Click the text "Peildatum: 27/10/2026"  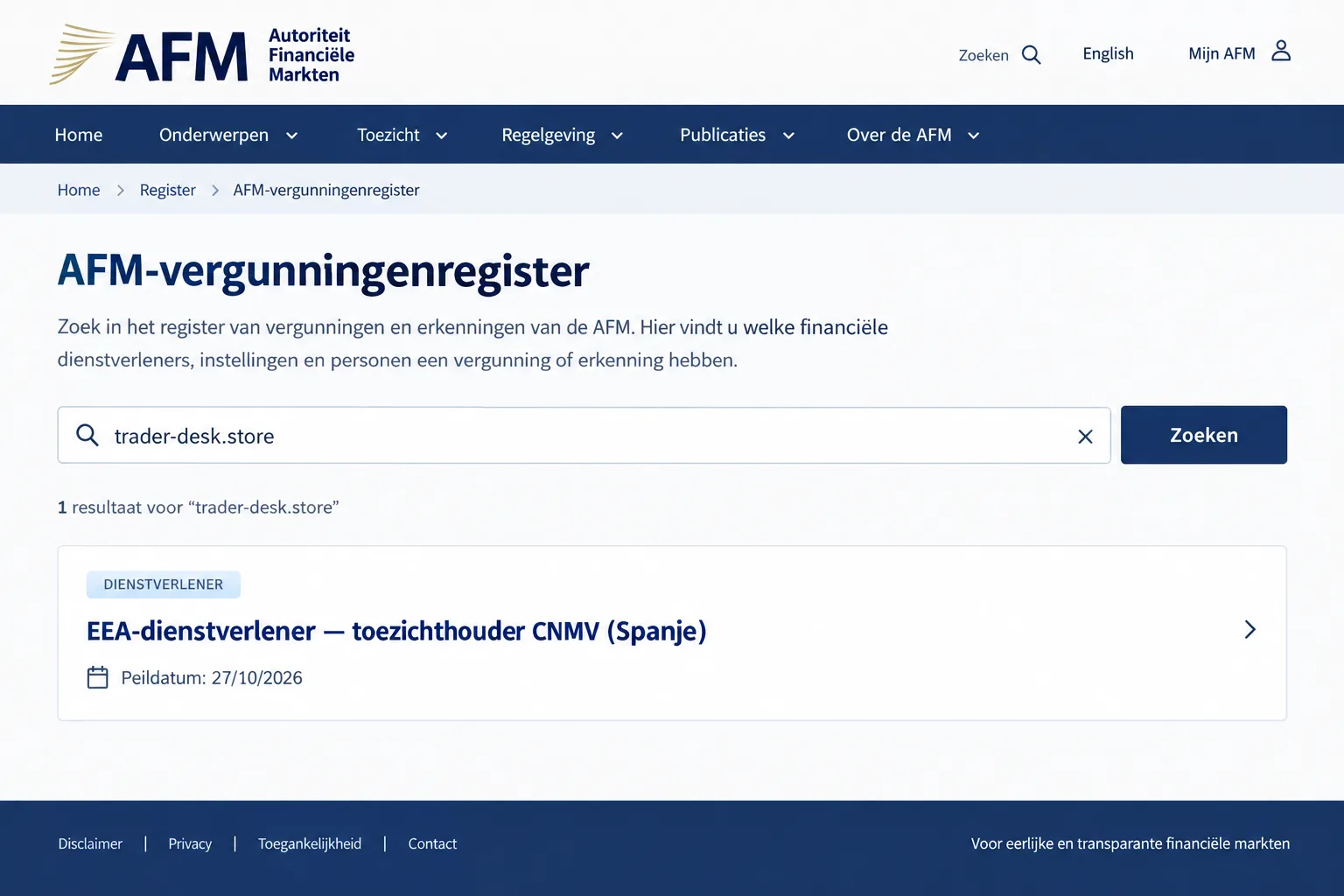(x=212, y=678)
